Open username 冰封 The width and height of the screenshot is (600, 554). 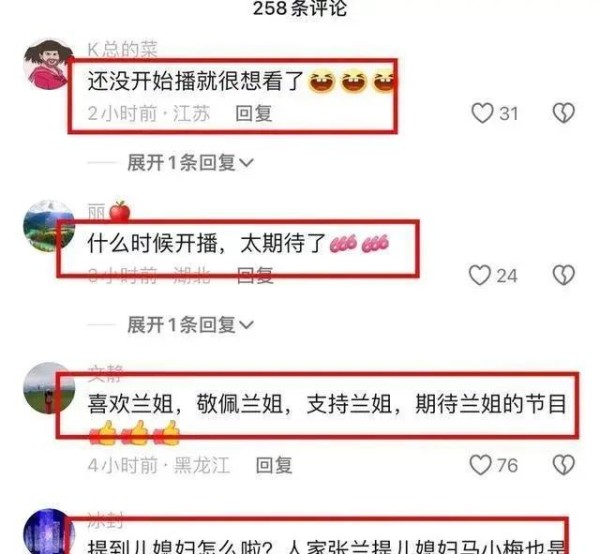point(106,520)
